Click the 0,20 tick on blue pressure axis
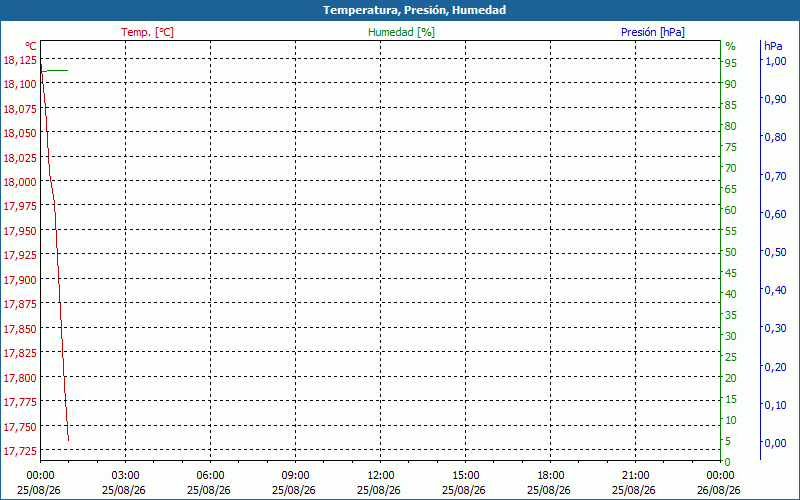The image size is (800, 500). click(776, 367)
